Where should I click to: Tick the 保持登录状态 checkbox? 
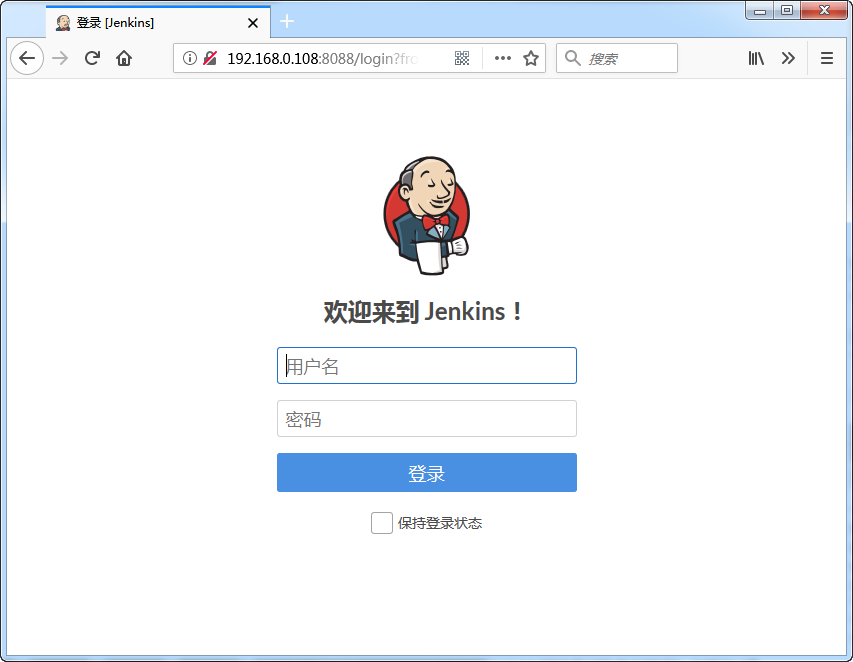click(x=382, y=523)
